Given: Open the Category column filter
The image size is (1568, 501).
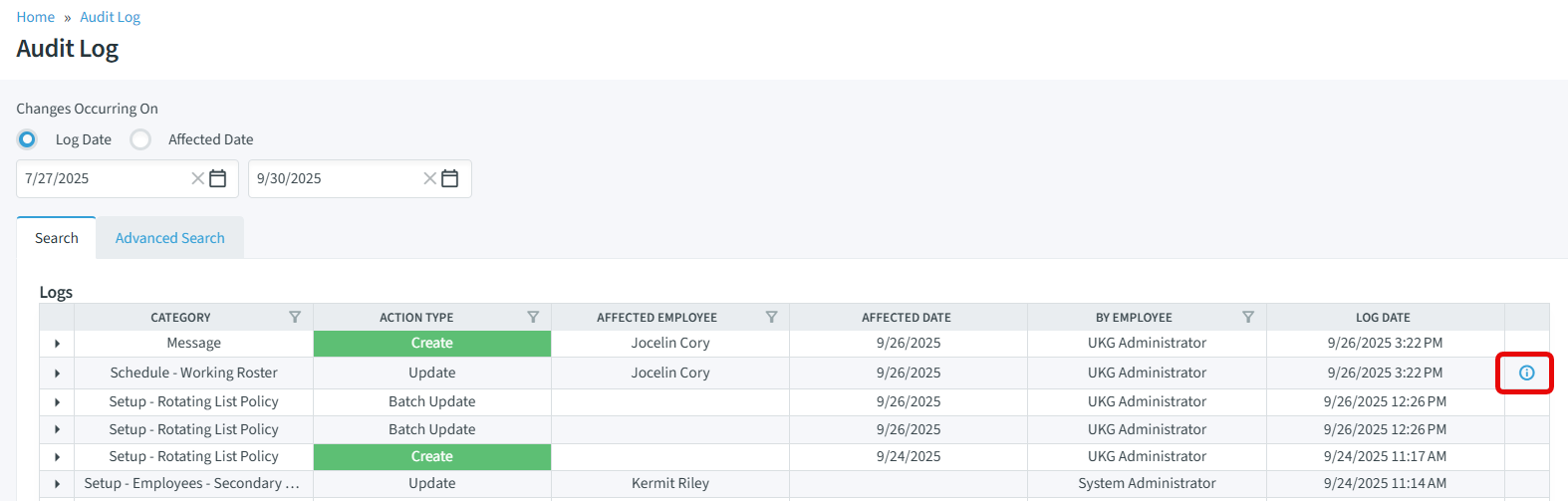Looking at the screenshot, I should [x=295, y=317].
